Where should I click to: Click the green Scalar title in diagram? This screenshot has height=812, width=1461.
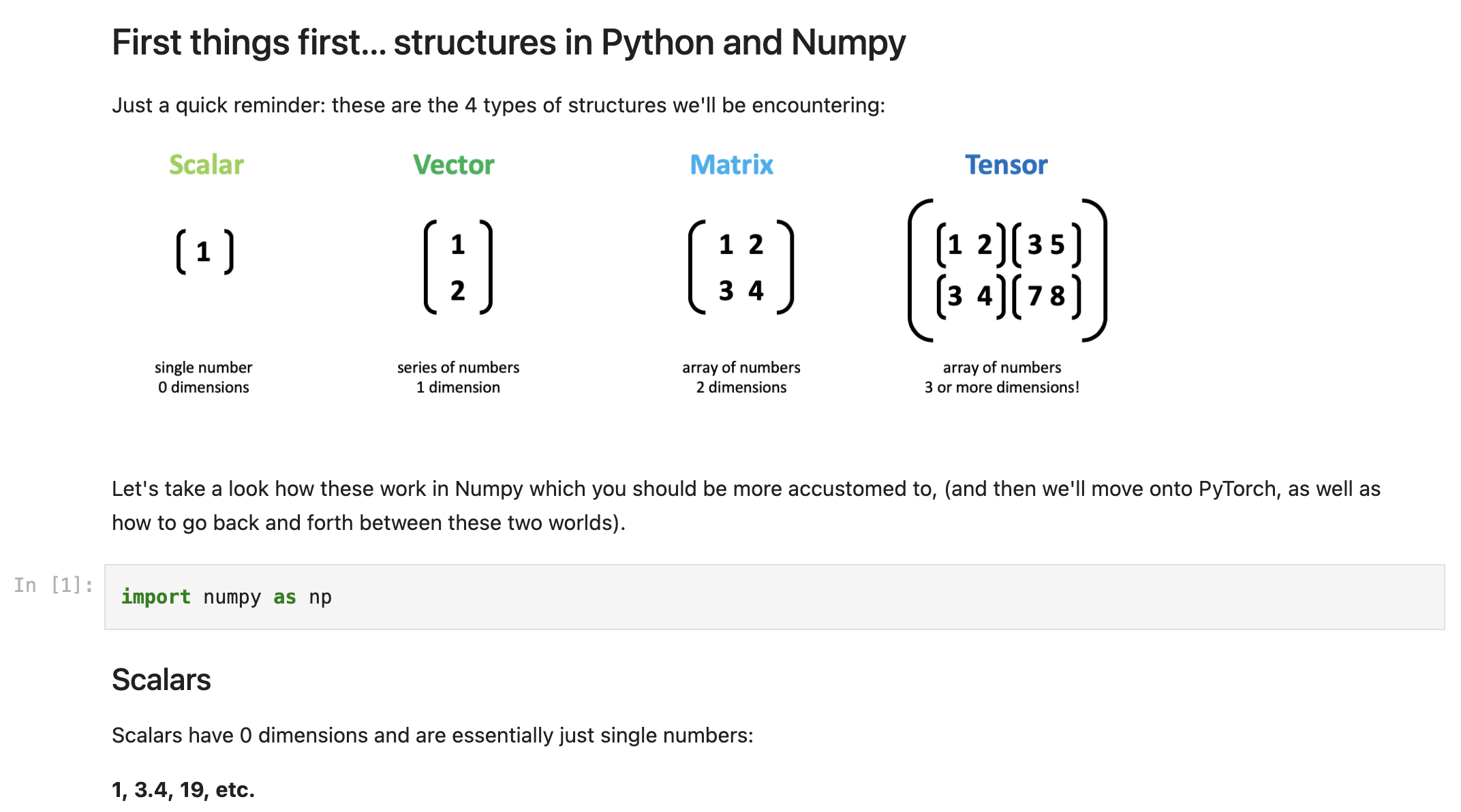[206, 165]
